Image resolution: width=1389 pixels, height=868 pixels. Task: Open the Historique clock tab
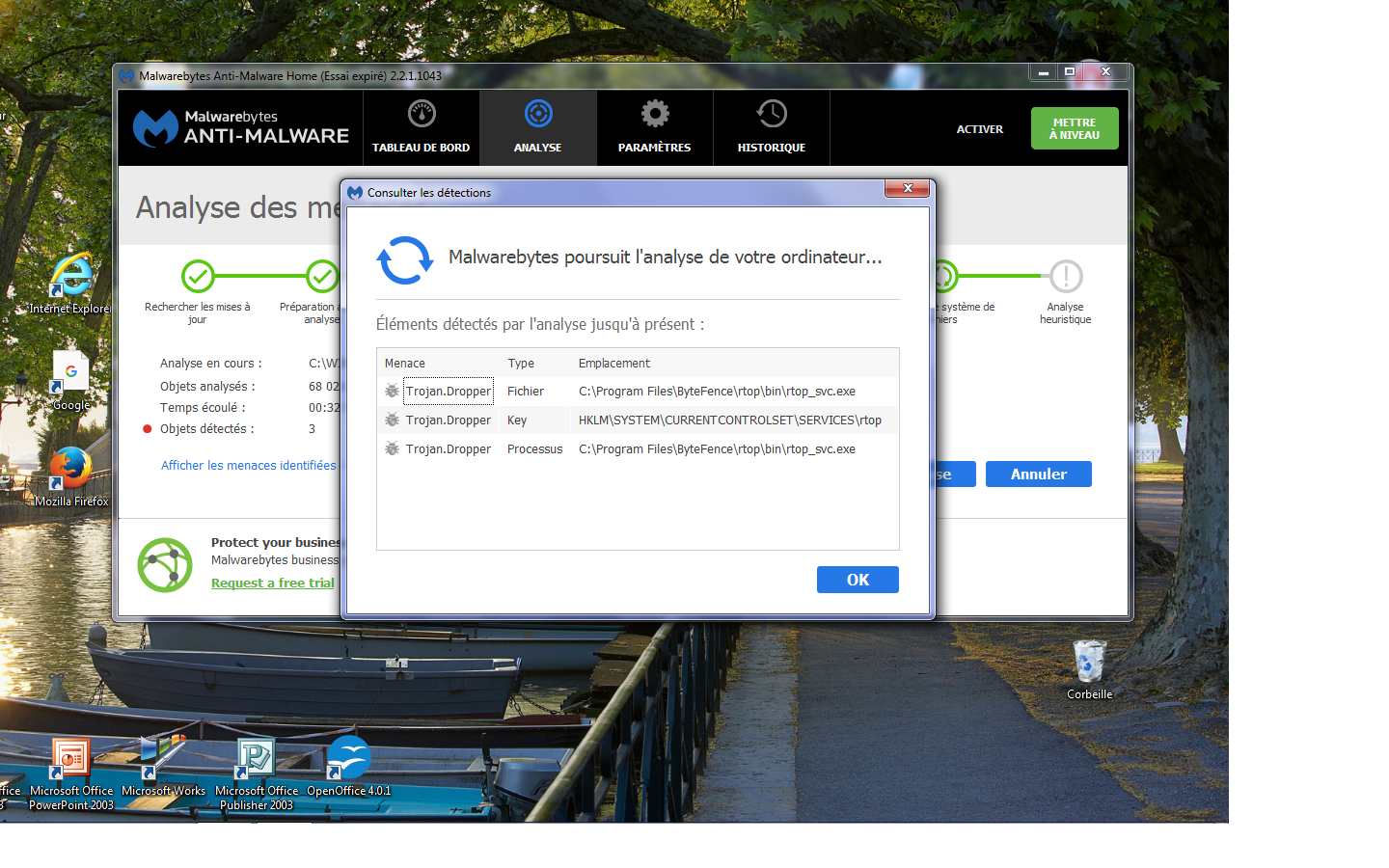pos(772,127)
